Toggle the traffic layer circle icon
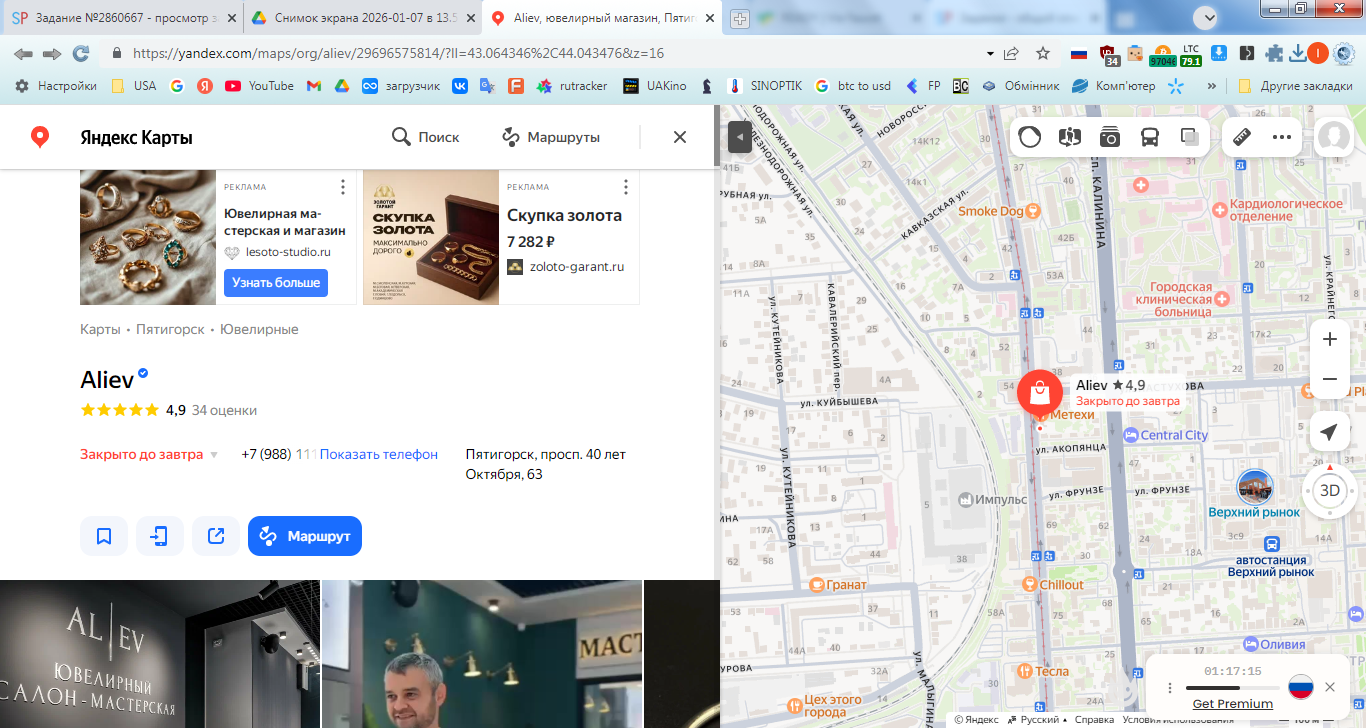This screenshot has width=1366, height=728. 1031,137
